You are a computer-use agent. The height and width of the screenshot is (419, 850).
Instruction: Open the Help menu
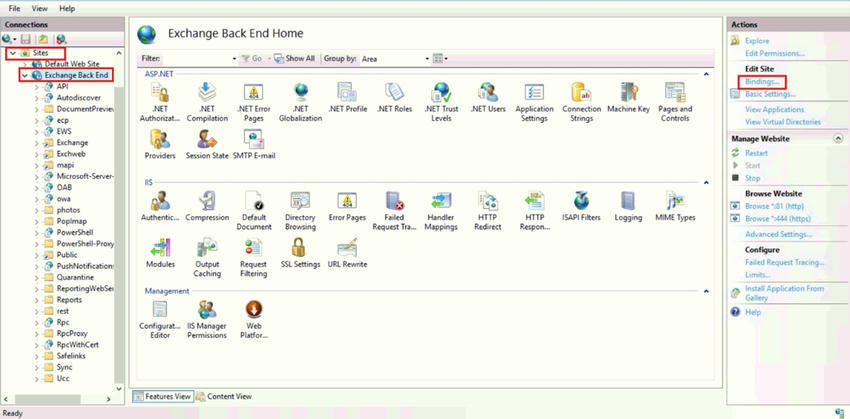coord(67,9)
